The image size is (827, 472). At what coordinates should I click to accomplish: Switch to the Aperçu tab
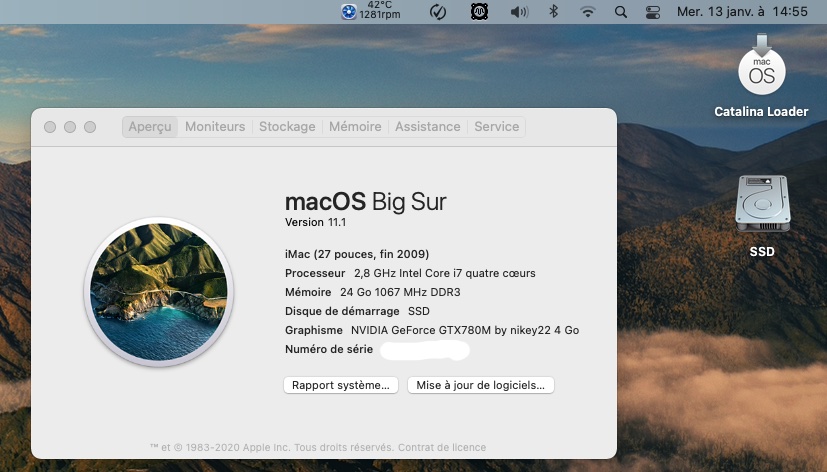150,127
